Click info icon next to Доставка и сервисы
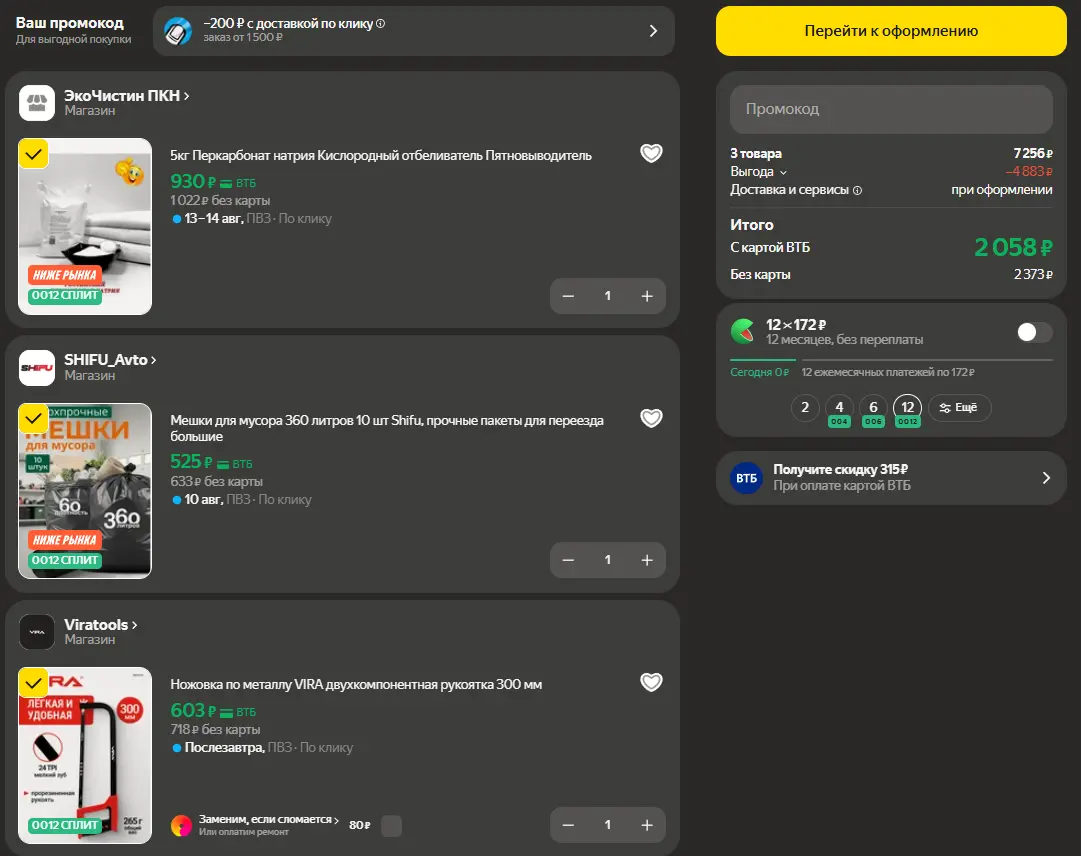1081x856 pixels. (858, 190)
